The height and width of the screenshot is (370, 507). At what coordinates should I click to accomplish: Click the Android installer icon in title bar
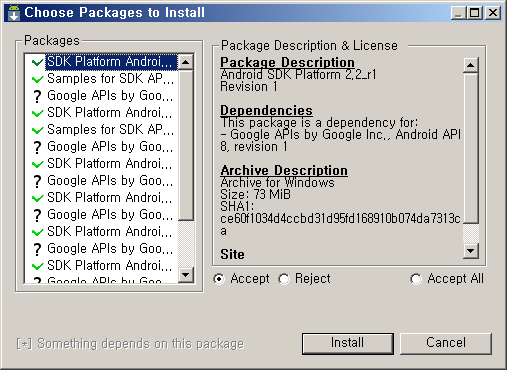pos(14,13)
